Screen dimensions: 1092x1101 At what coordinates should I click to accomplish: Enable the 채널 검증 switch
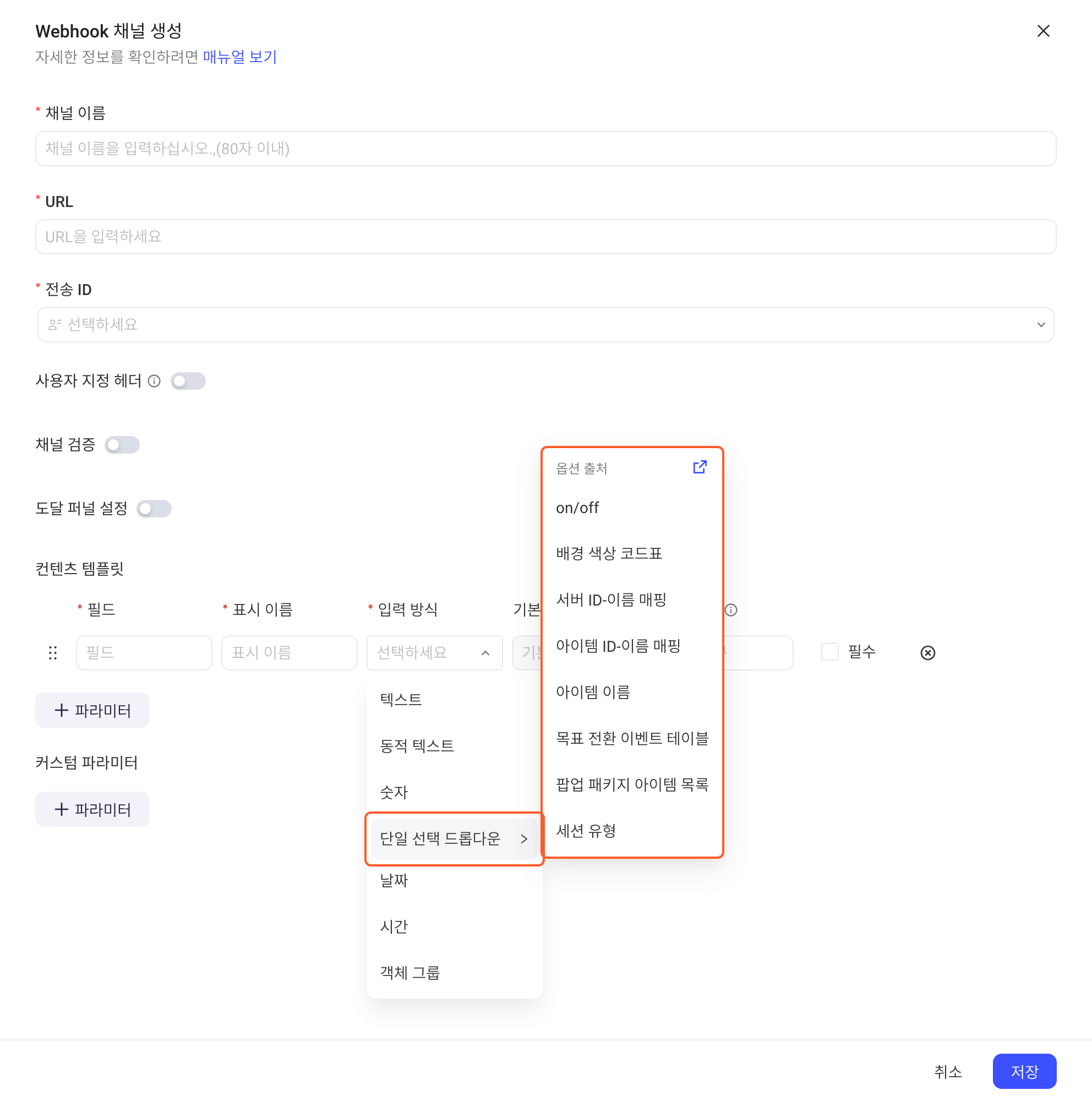[122, 444]
